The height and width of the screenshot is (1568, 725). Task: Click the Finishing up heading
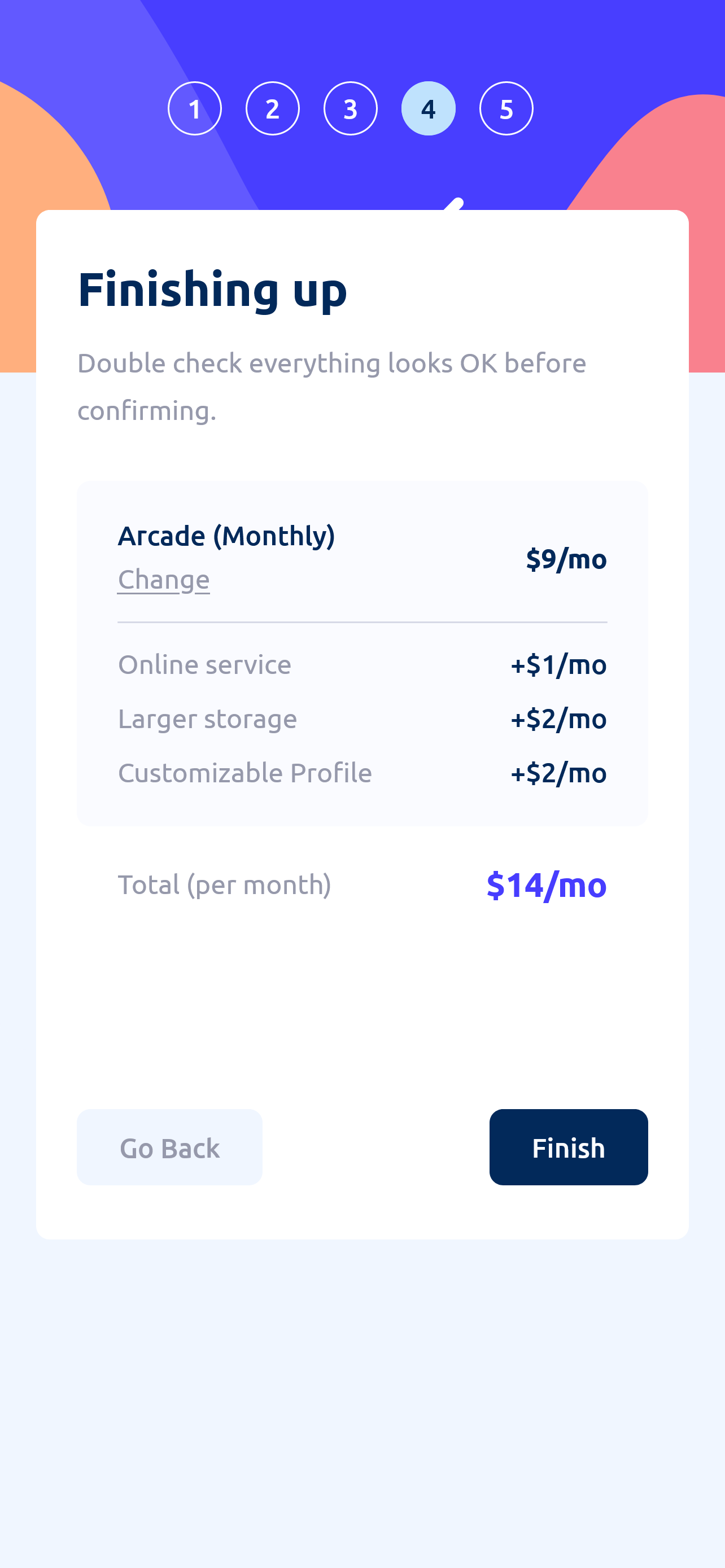[212, 290]
